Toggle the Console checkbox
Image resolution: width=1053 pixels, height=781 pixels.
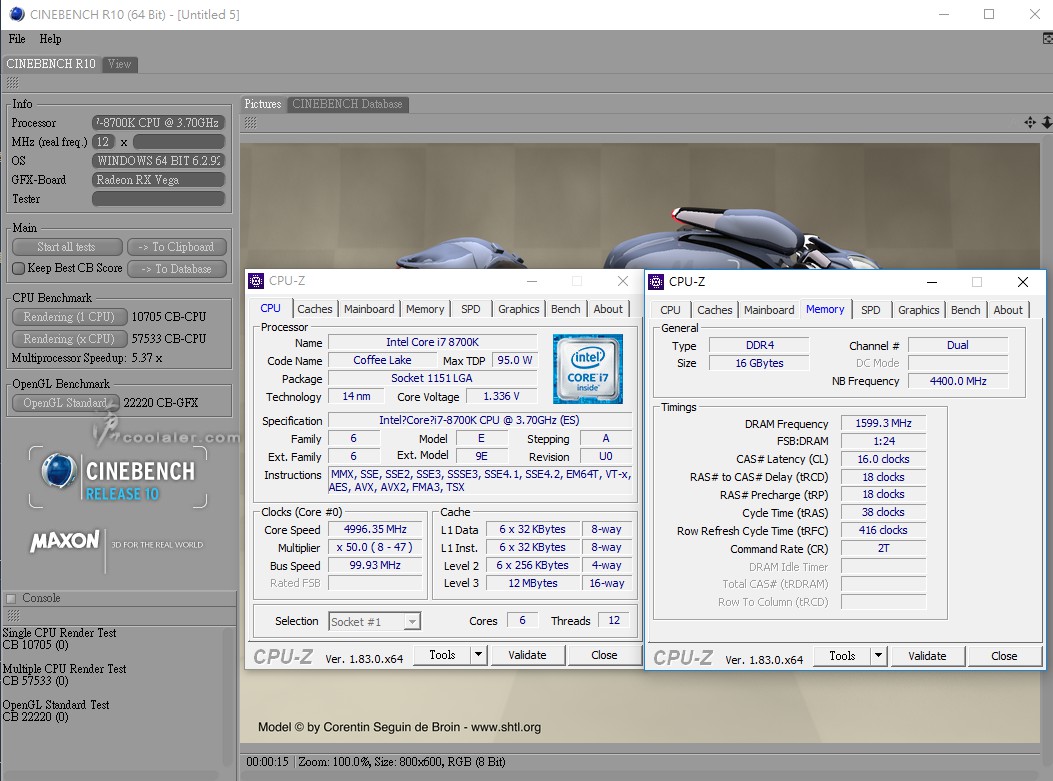point(11,598)
